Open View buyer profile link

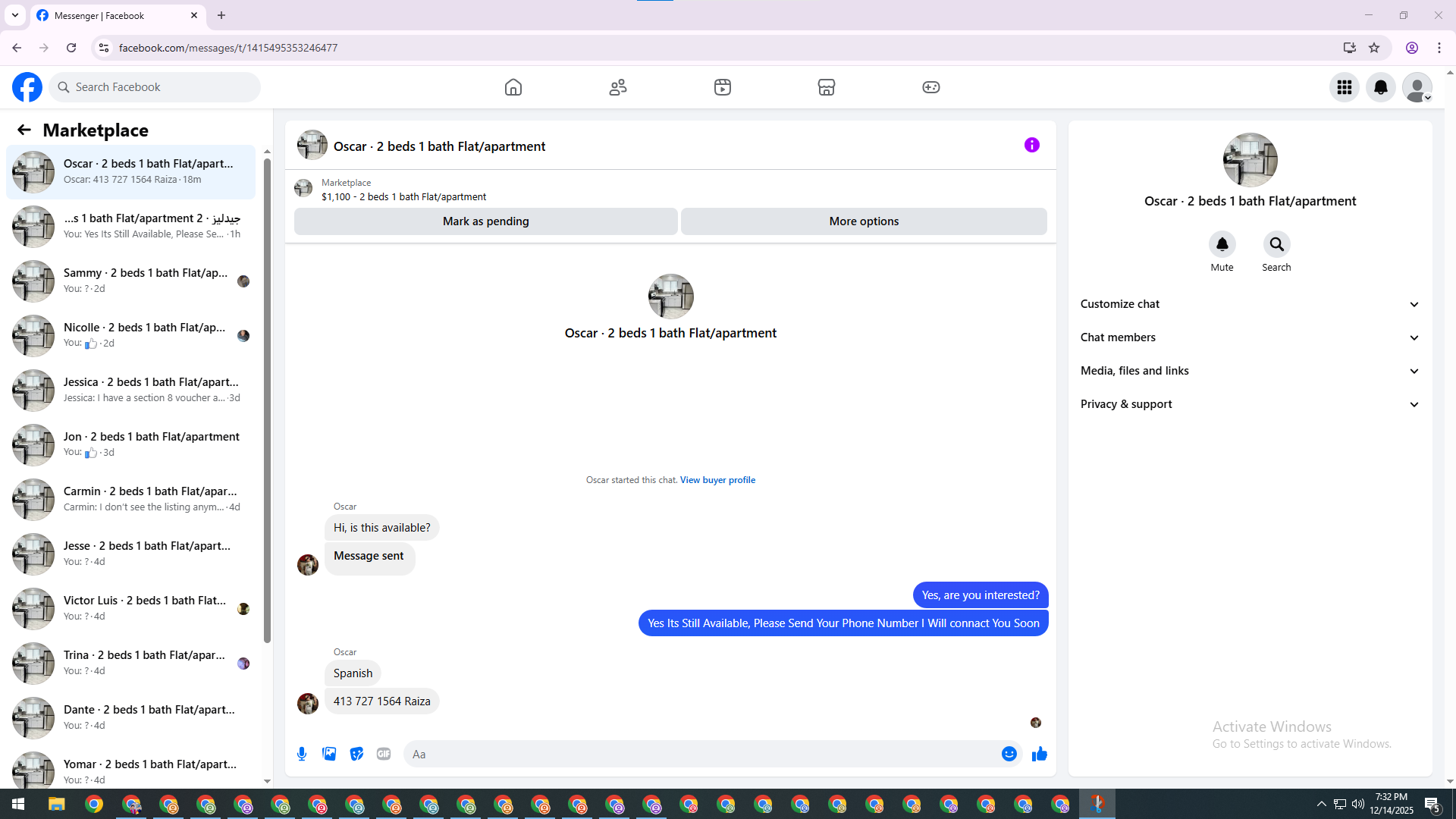(x=717, y=480)
